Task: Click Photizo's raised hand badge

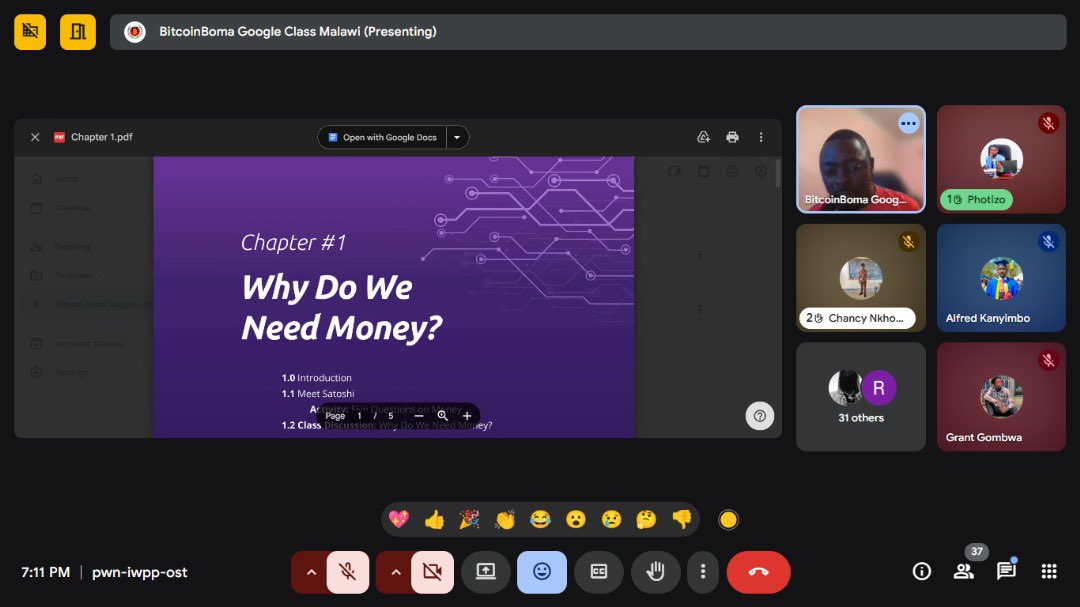Action: tap(976, 200)
